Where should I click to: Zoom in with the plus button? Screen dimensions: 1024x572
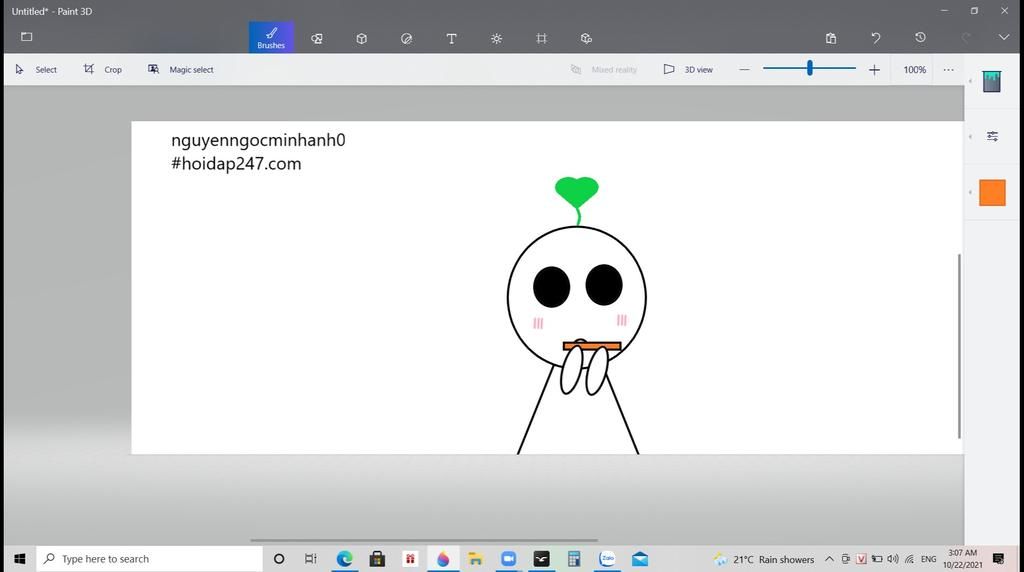(x=874, y=69)
